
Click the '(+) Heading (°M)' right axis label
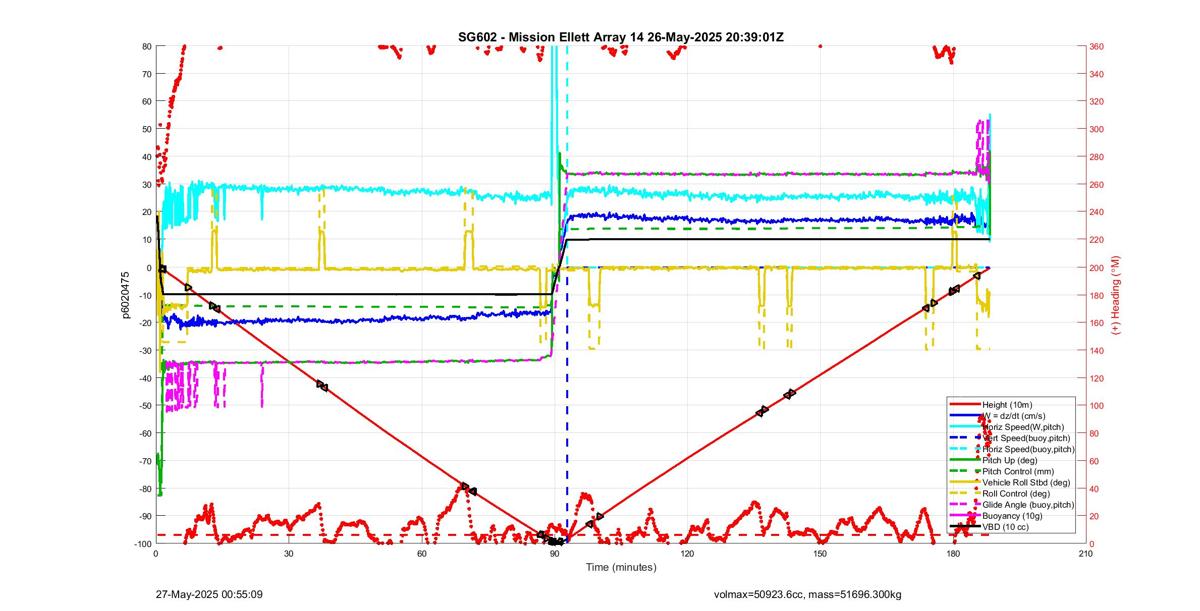1116,295
